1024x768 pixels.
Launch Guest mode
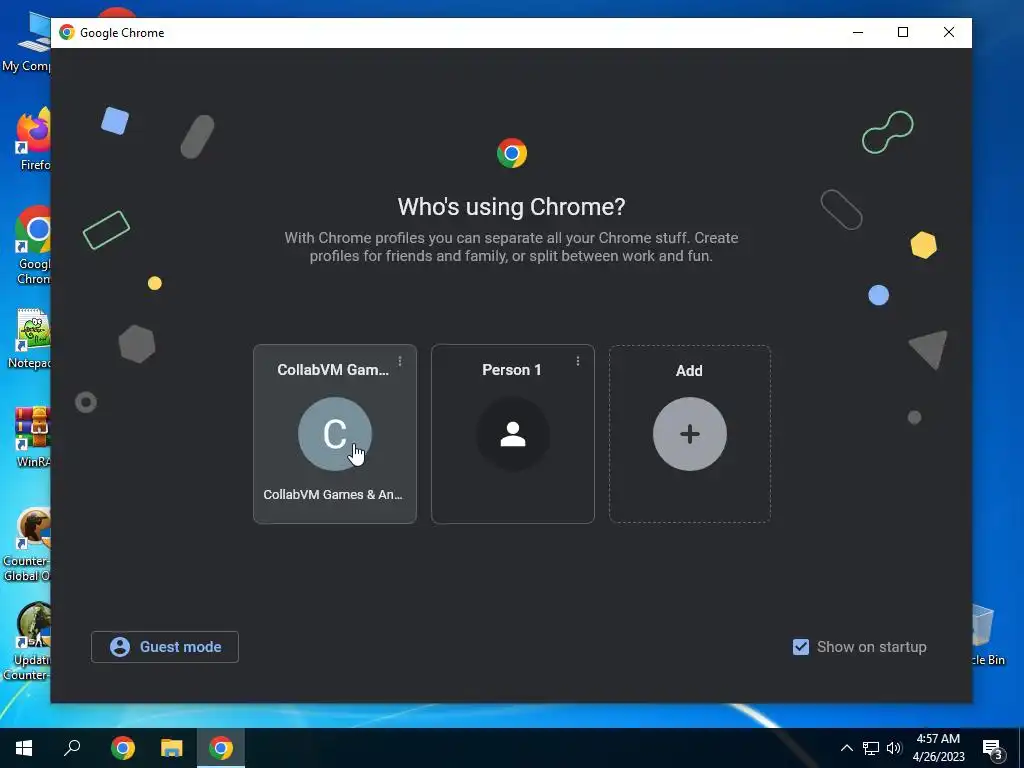tap(165, 647)
